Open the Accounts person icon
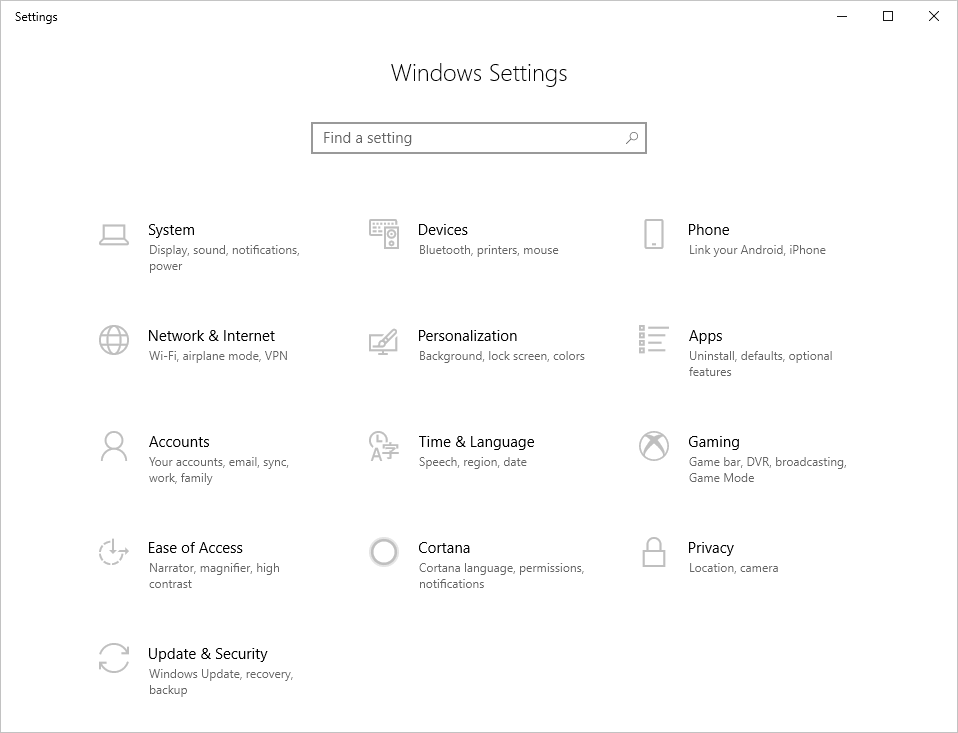 pyautogui.click(x=114, y=447)
